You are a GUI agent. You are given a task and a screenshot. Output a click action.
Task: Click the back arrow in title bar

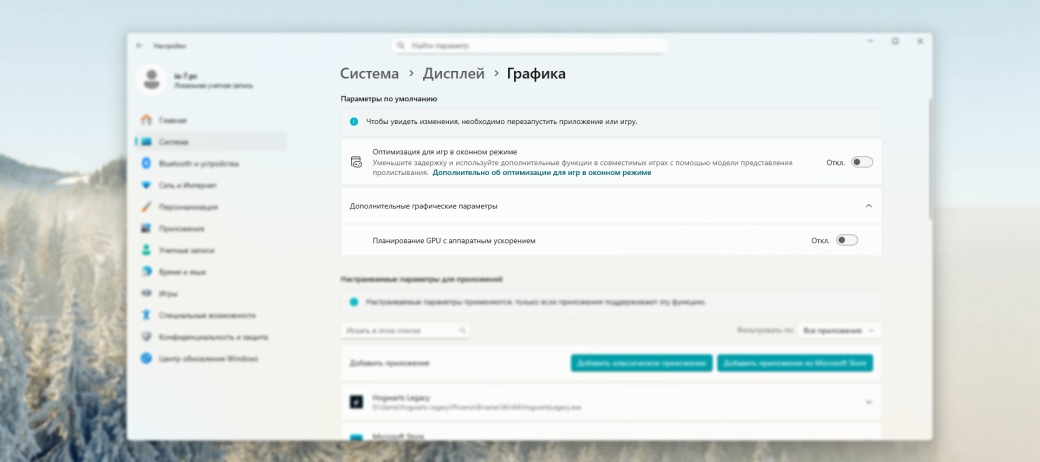pos(139,46)
